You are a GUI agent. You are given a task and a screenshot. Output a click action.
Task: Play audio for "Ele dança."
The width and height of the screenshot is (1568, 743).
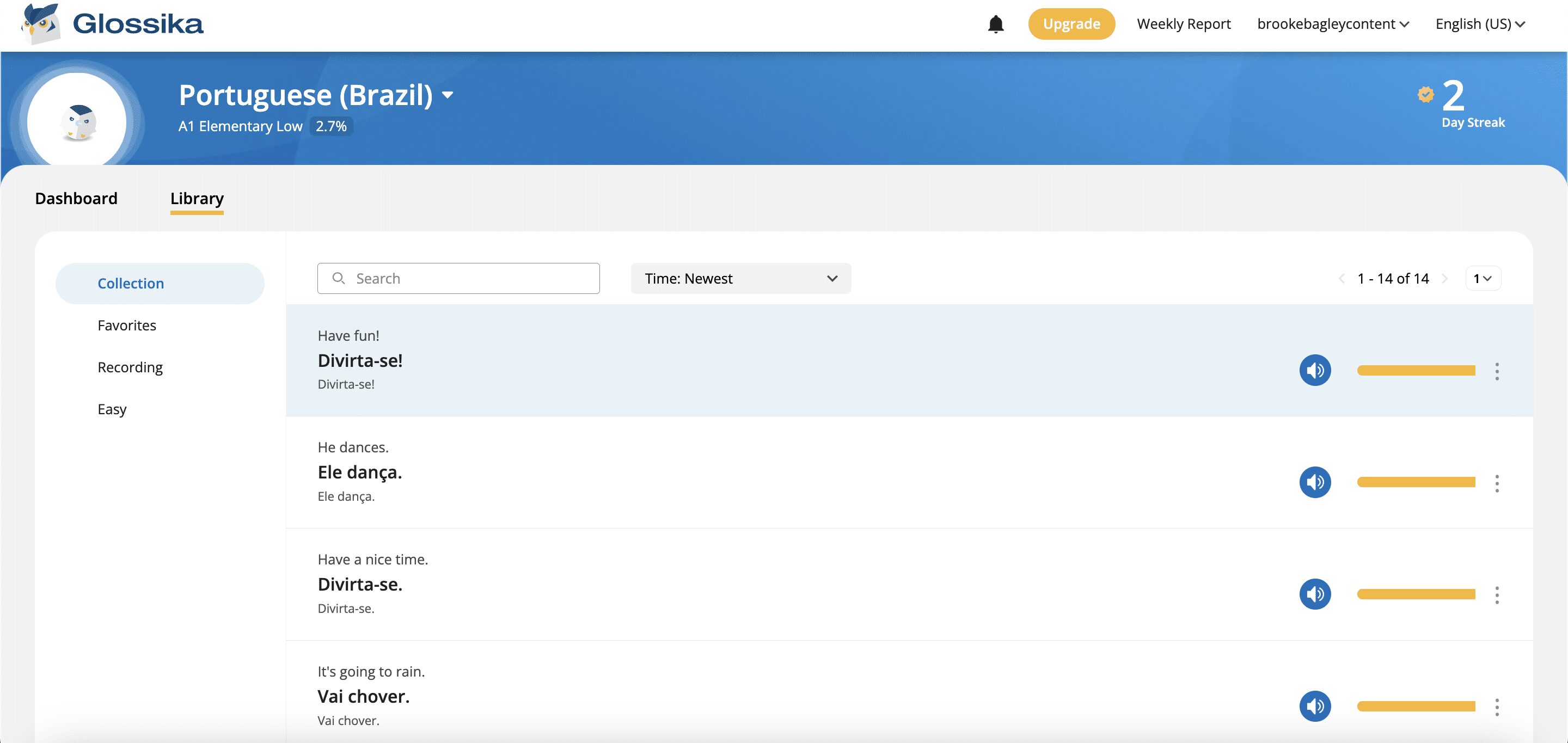[1315, 482]
